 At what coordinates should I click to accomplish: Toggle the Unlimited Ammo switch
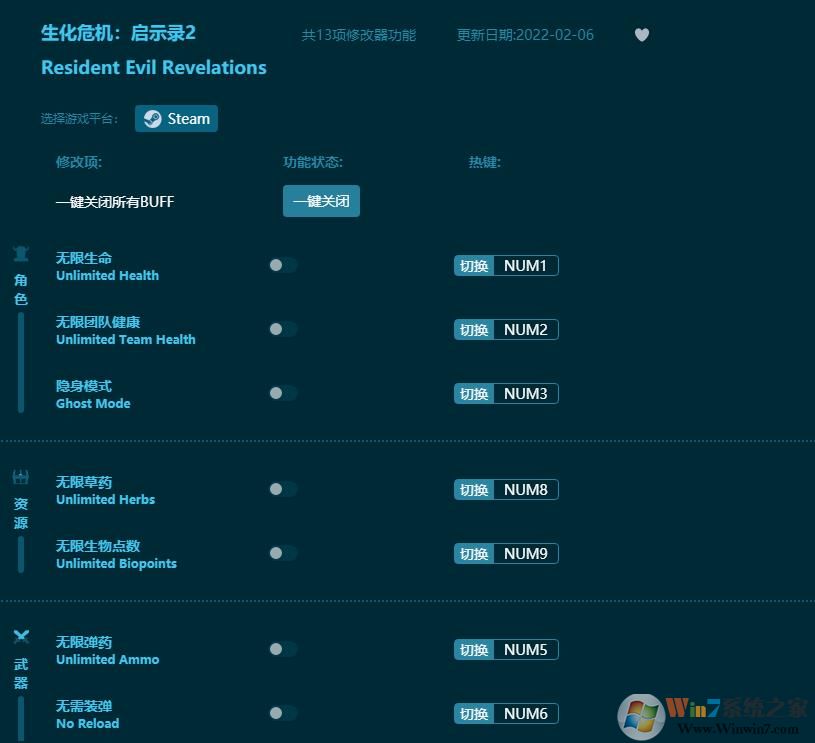point(283,649)
